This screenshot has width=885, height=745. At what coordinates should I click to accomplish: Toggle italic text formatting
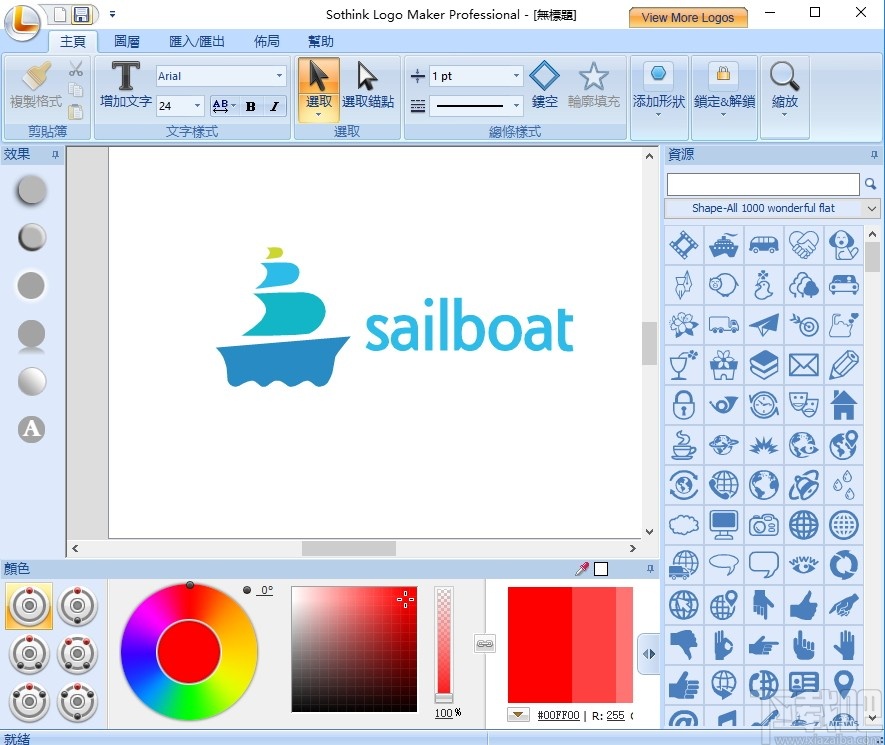coord(272,106)
